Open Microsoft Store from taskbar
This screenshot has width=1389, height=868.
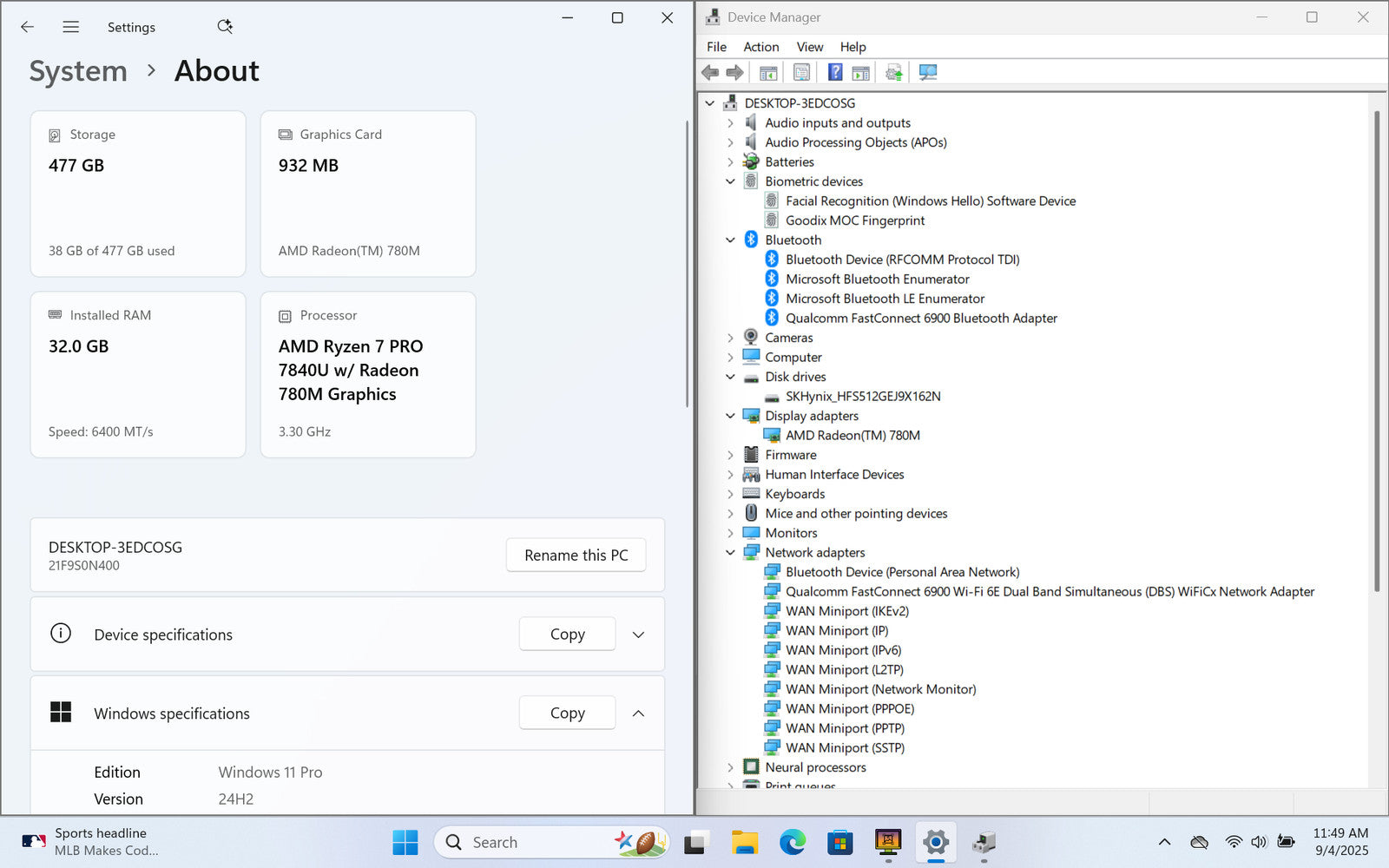[840, 842]
